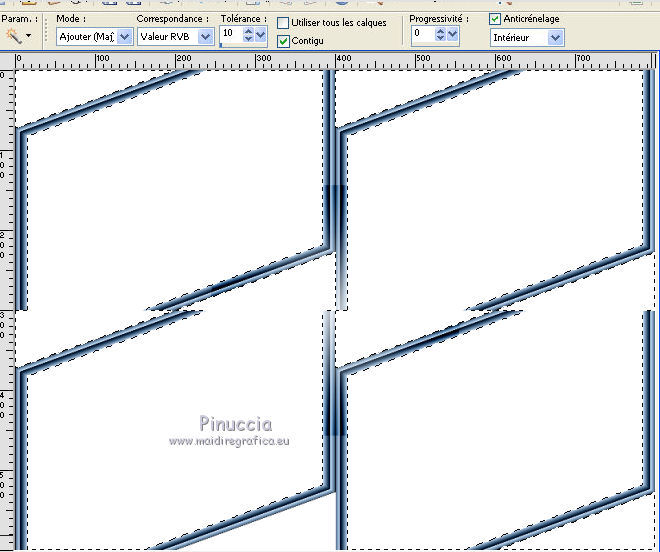Click the Tolérance up/down spinner arrows
The height and width of the screenshot is (552, 660).
pos(248,34)
